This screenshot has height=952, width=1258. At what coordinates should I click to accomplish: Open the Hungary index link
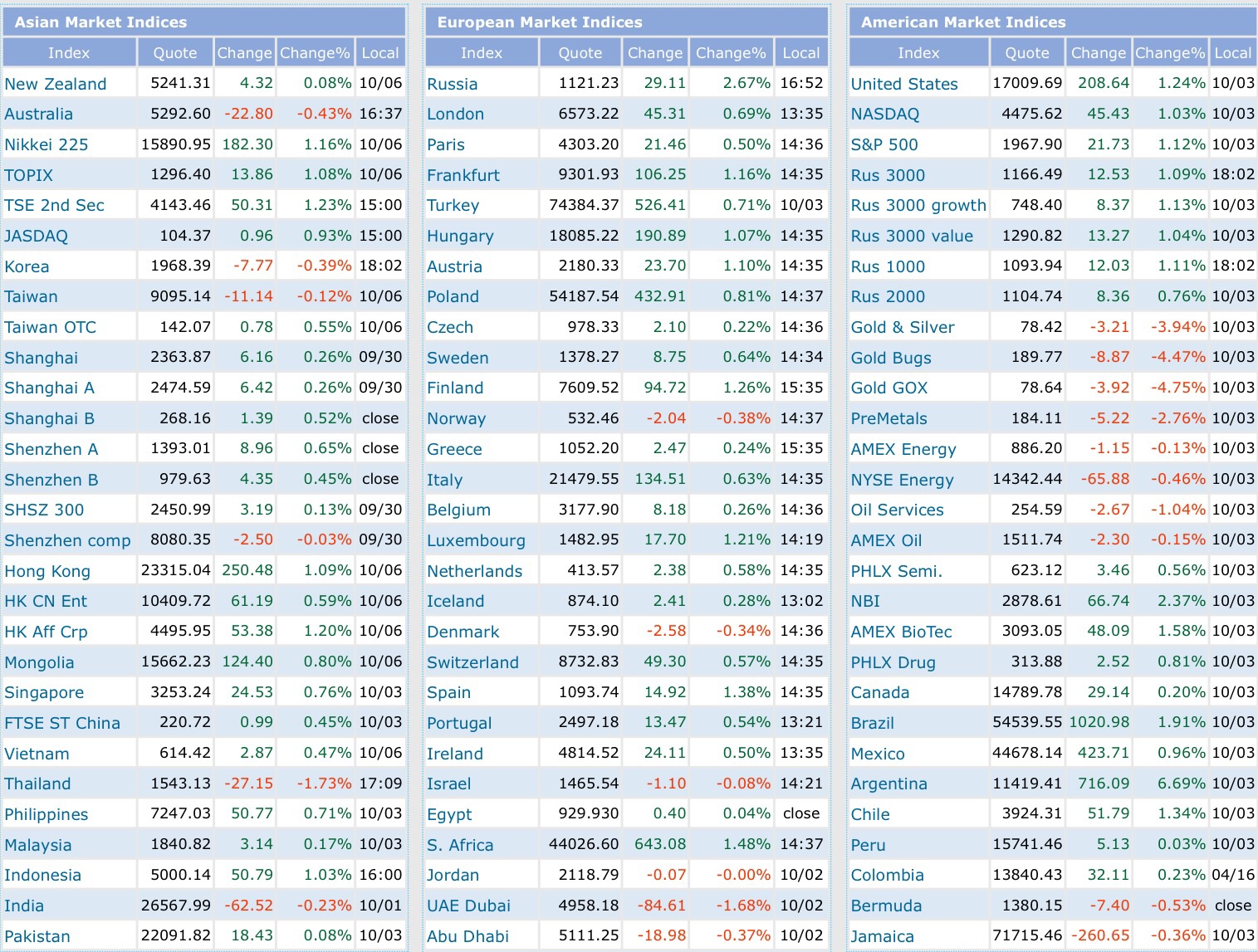pyautogui.click(x=460, y=236)
